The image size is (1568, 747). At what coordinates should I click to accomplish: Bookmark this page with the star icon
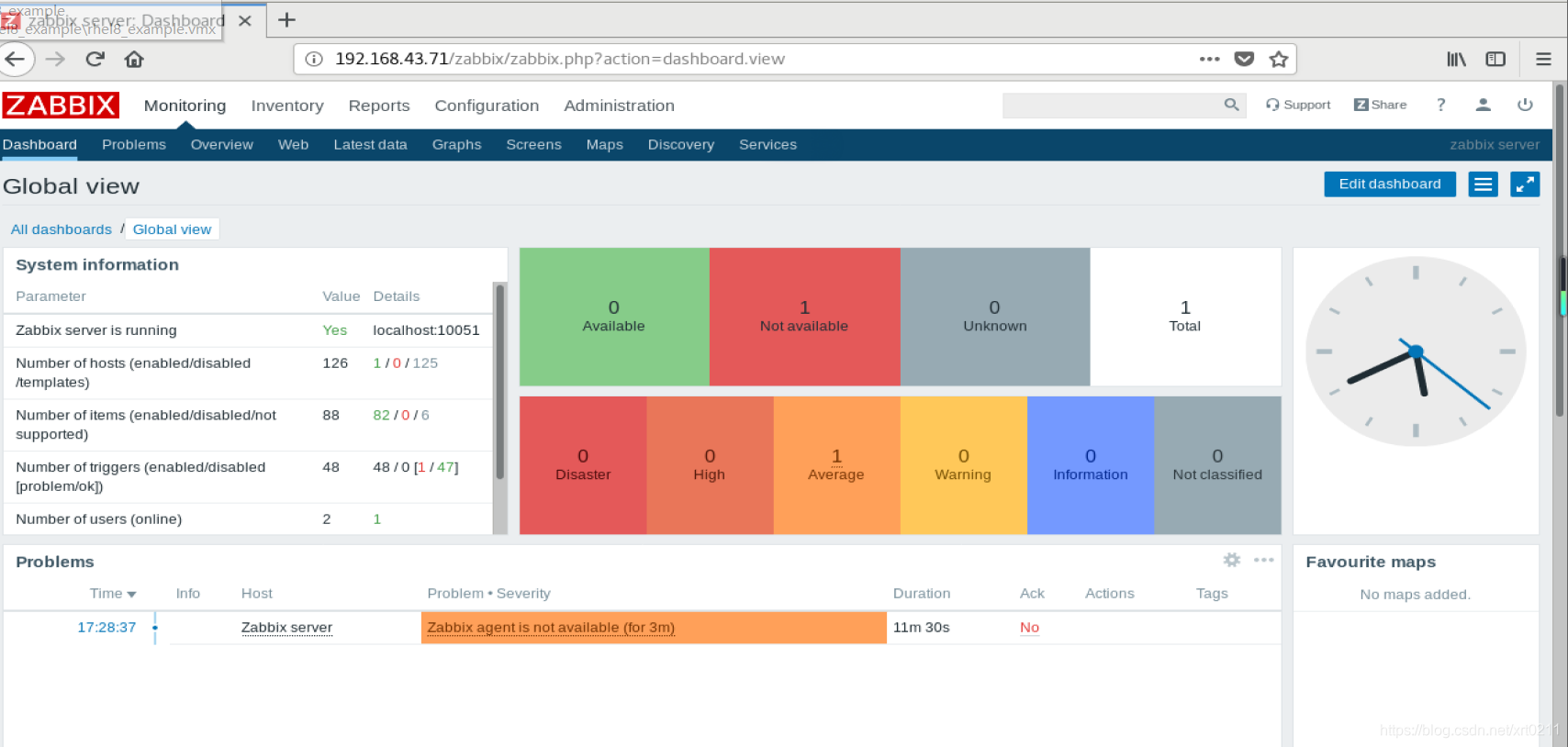tap(1278, 59)
